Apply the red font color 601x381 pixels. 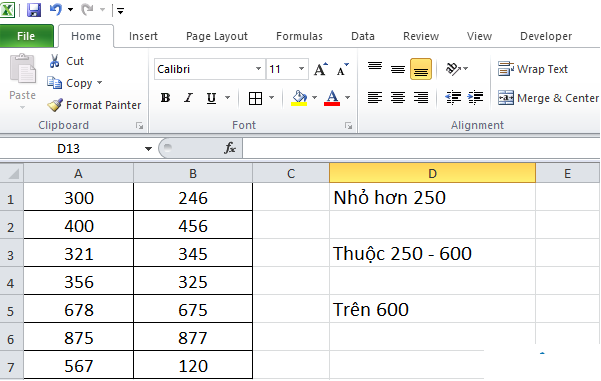coord(332,98)
